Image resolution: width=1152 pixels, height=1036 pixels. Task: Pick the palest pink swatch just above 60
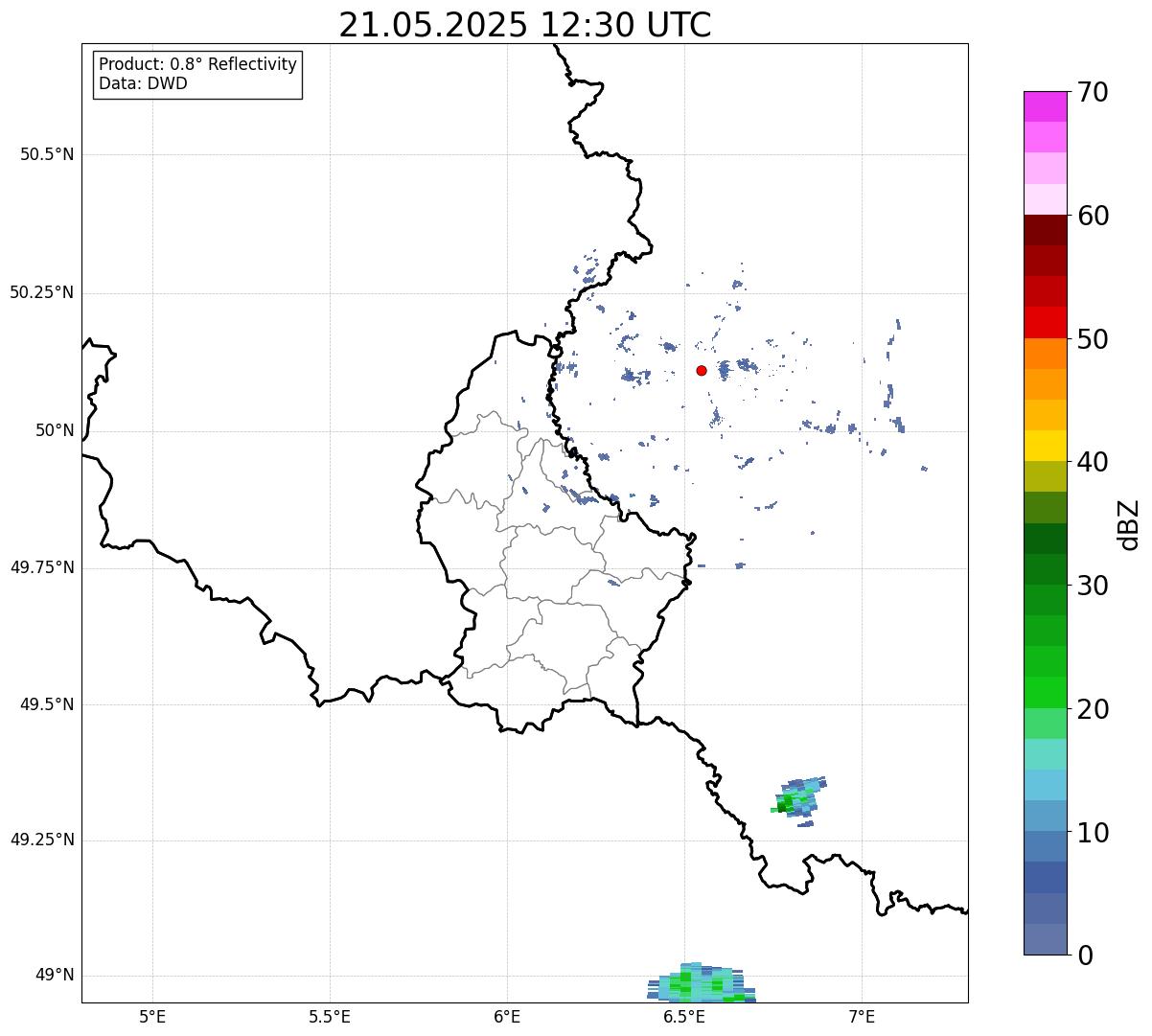tap(1046, 199)
